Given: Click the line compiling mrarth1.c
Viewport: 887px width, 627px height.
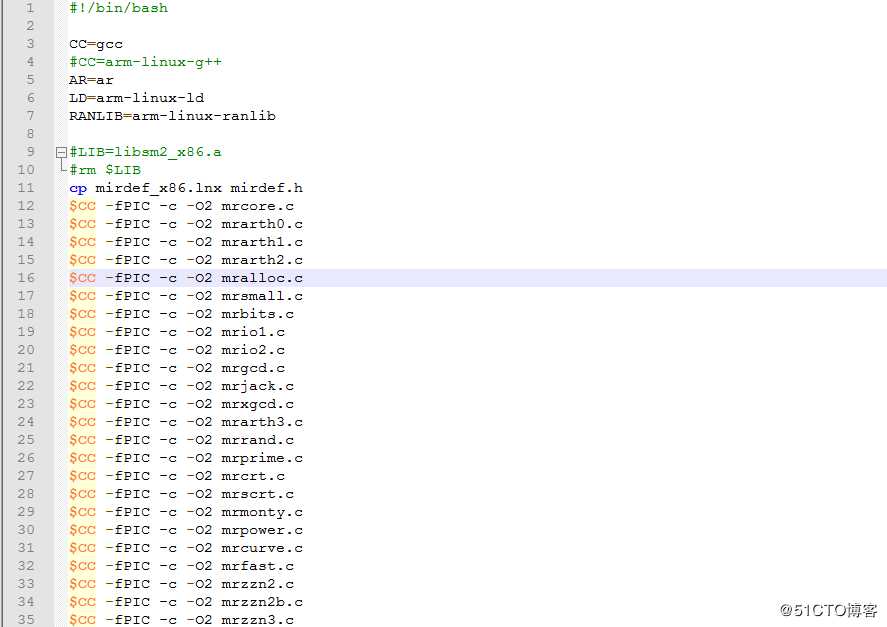Looking at the screenshot, I should pyautogui.click(x=186, y=242).
